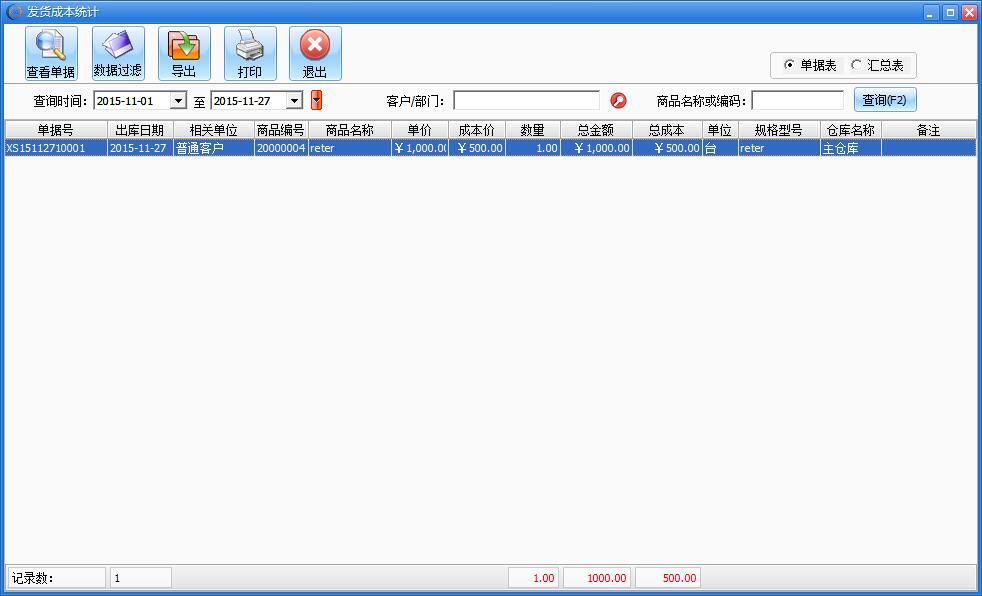Click the 打印 print icon

point(250,54)
